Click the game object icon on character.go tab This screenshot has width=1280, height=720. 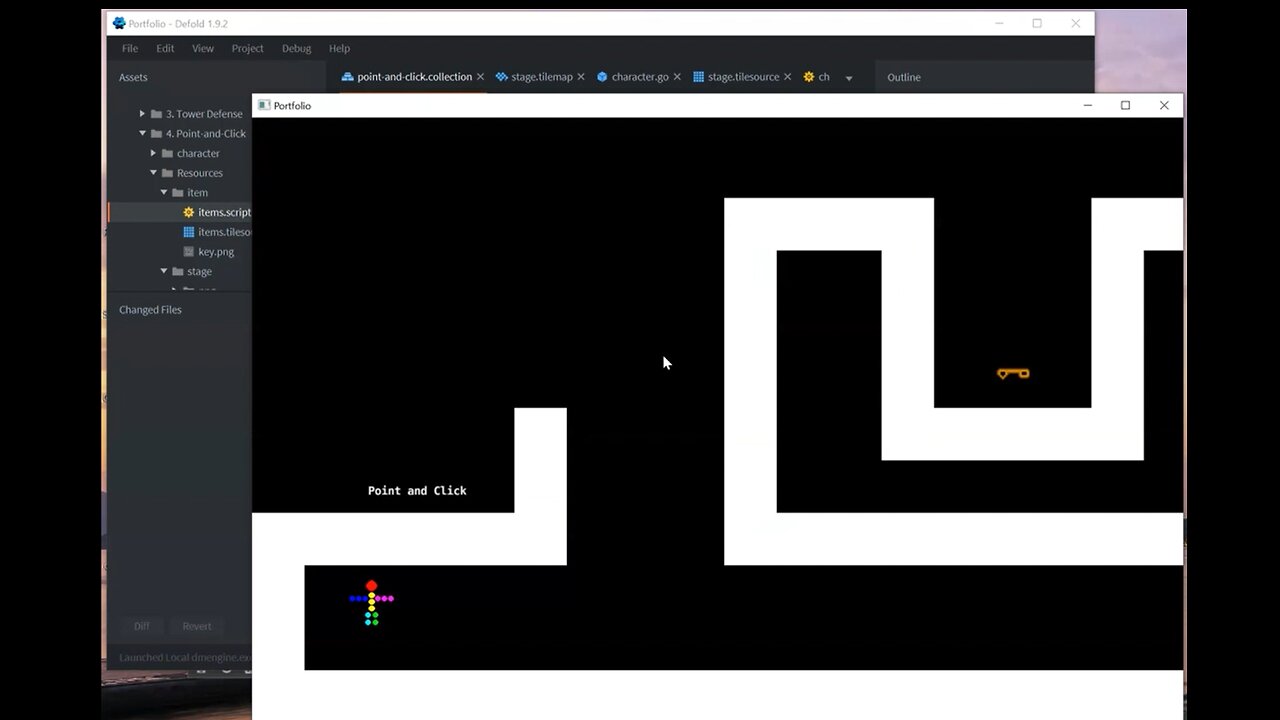(x=602, y=77)
